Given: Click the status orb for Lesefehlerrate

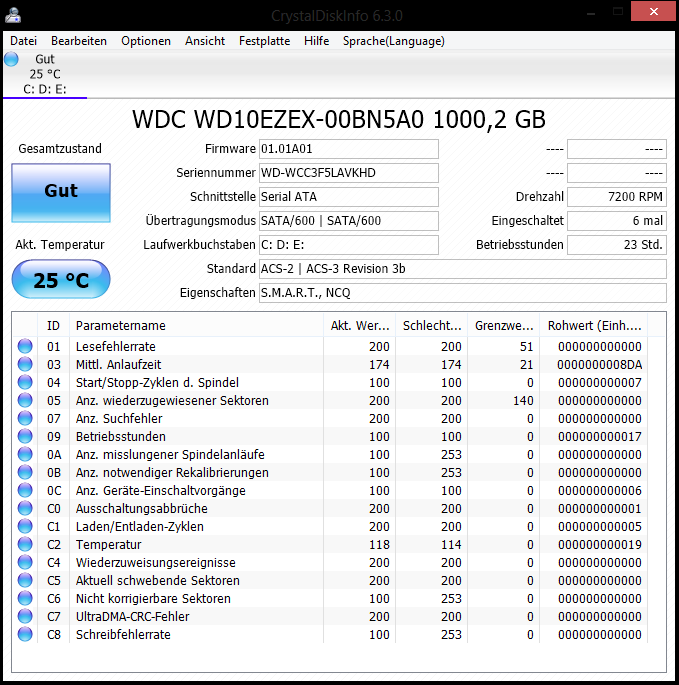Looking at the screenshot, I should pyautogui.click(x=25, y=346).
